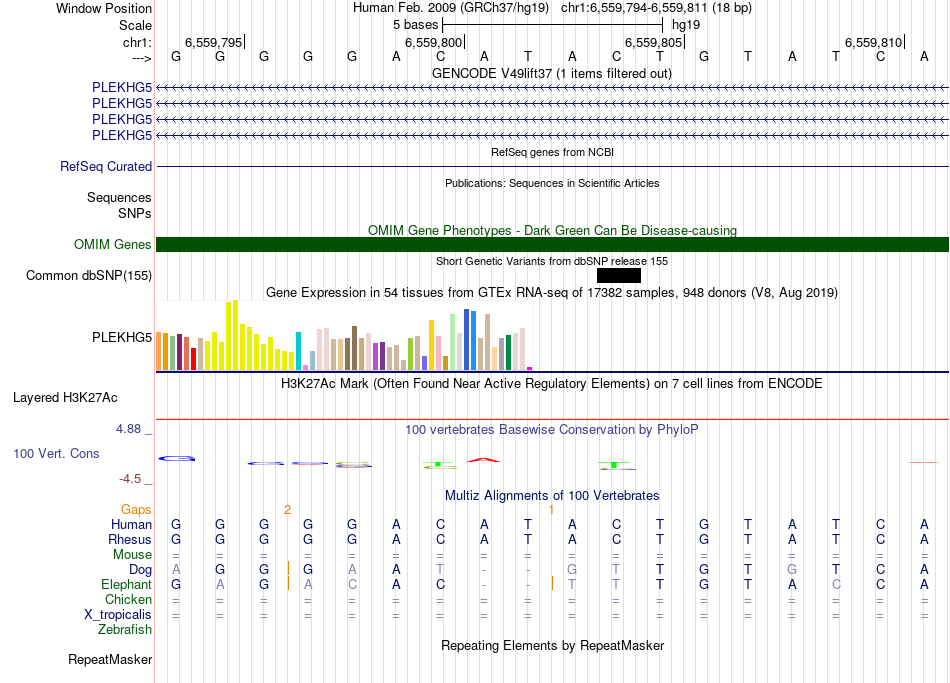
Task: Select the Mouse alignment row label
Action: click(132, 555)
